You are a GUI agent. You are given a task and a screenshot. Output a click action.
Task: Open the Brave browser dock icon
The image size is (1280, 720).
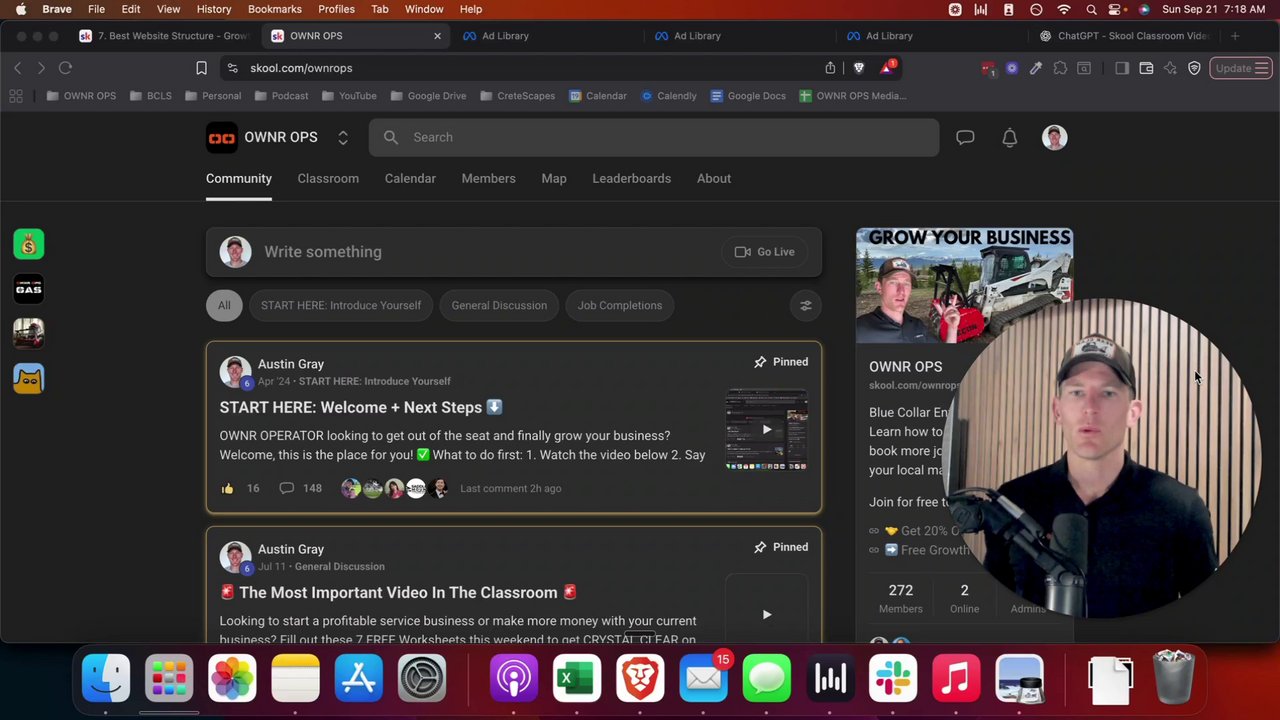click(x=640, y=679)
